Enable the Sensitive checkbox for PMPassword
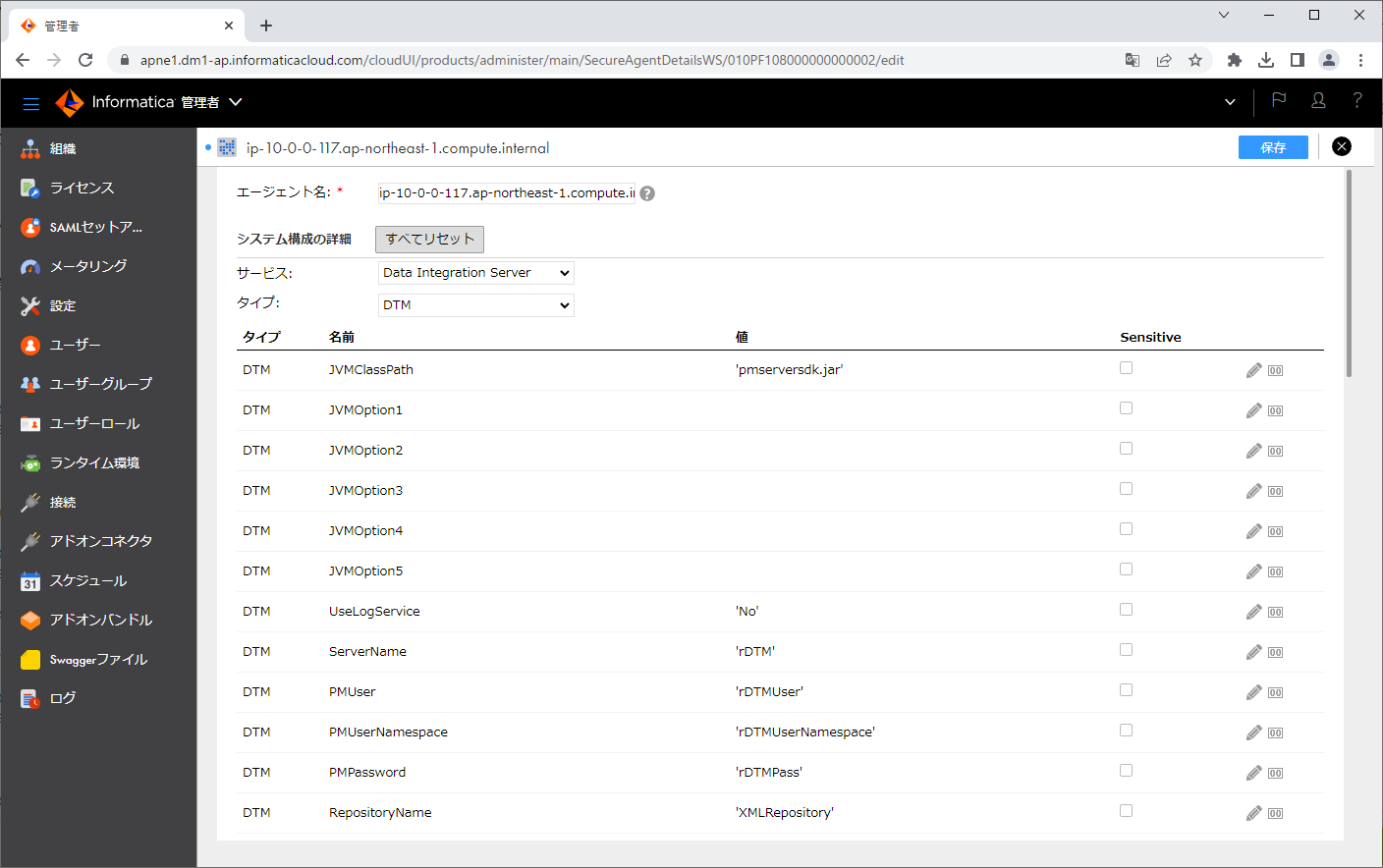The height and width of the screenshot is (868, 1383). [1126, 770]
